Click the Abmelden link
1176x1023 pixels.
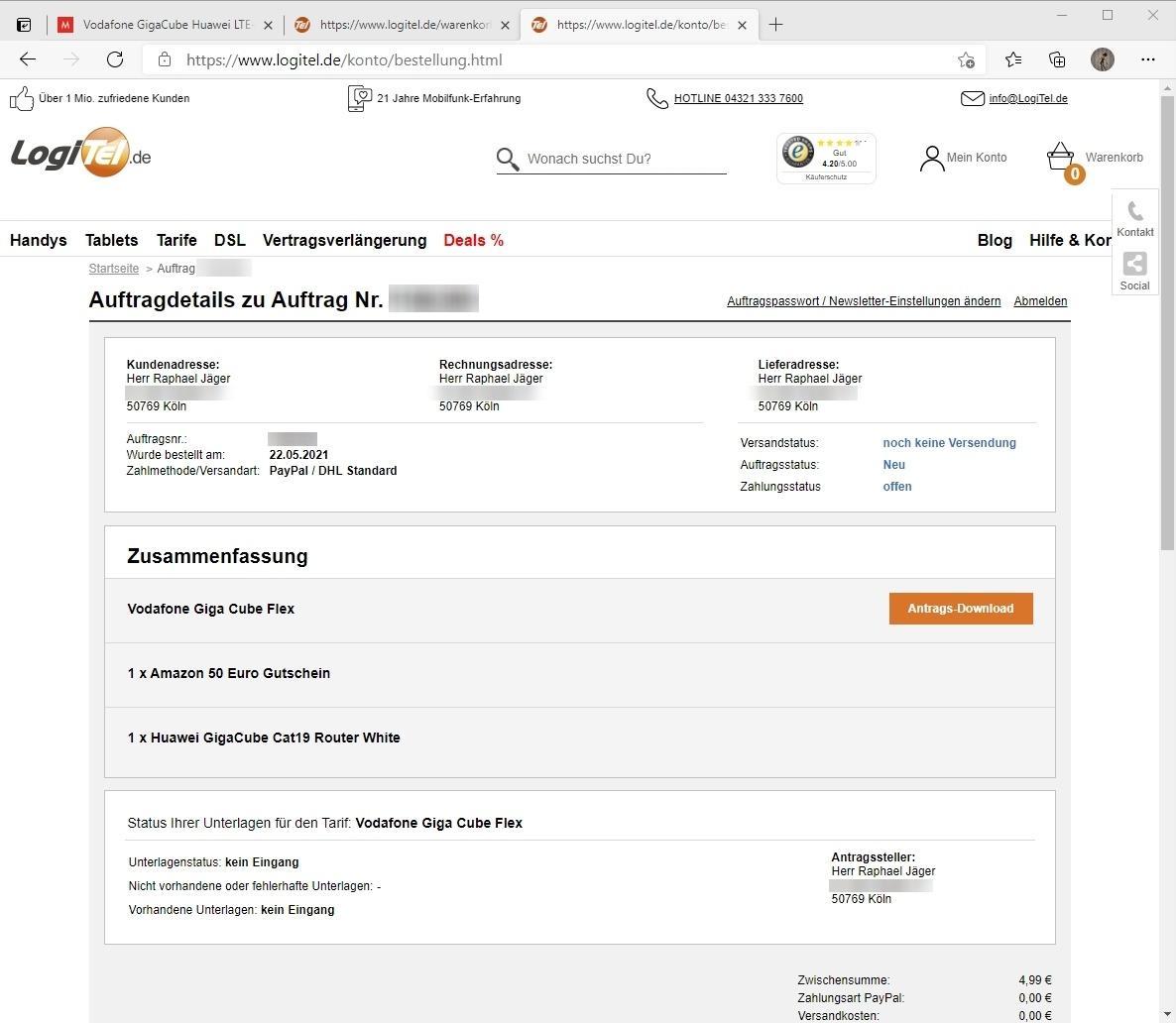[x=1040, y=301]
